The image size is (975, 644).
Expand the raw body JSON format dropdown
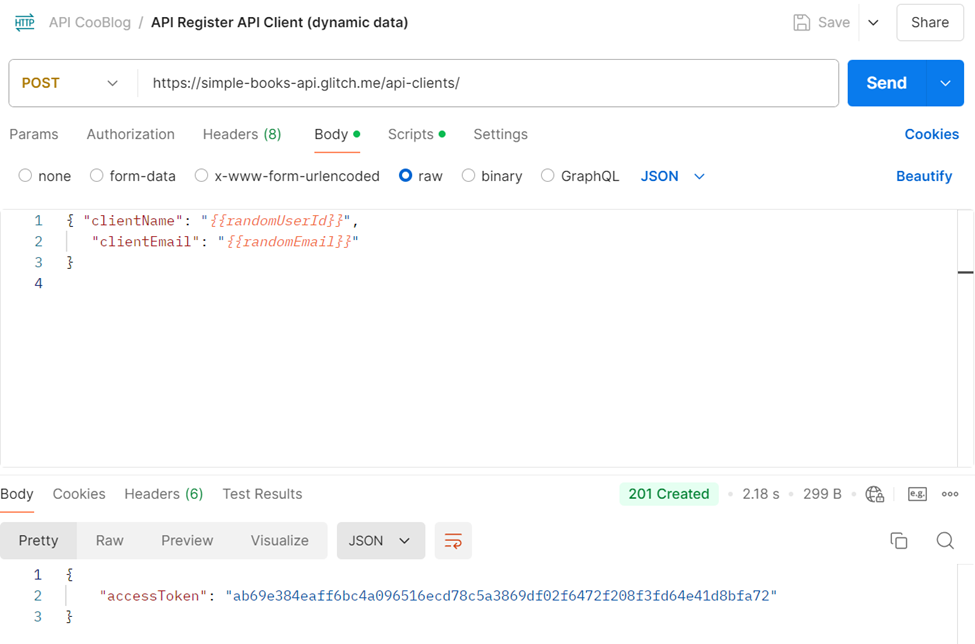(673, 176)
